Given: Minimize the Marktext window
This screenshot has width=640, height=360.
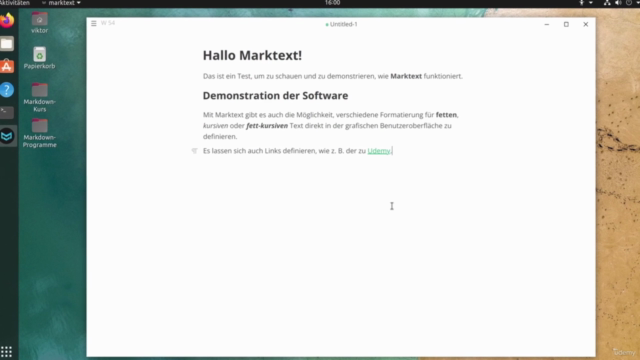Looking at the screenshot, I should [547, 24].
